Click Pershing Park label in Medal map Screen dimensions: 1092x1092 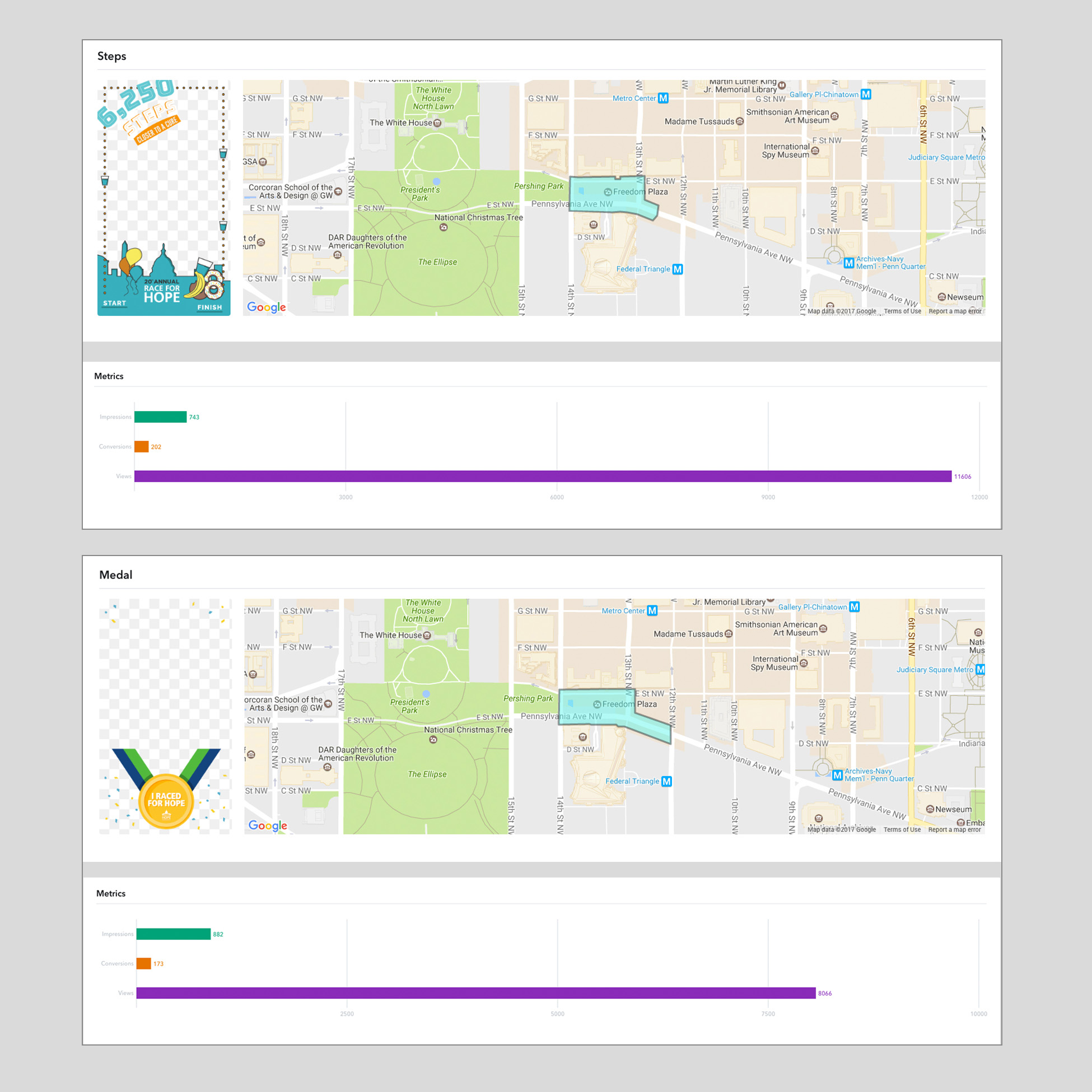528,699
